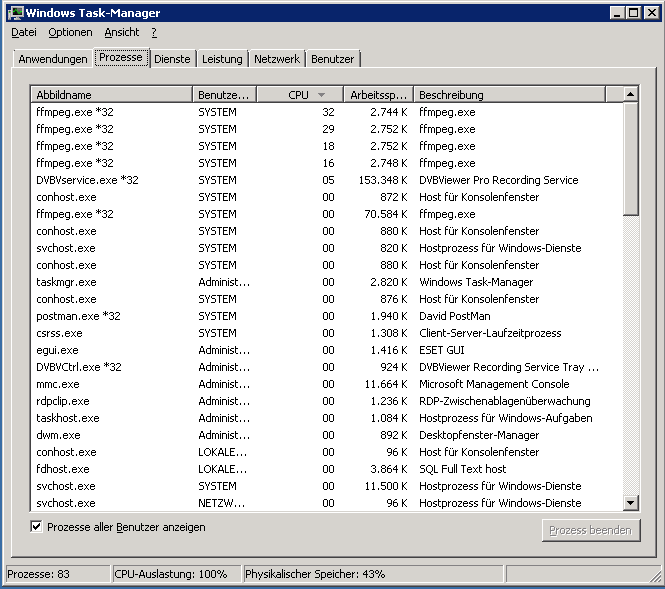
Task: Toggle 'Prozesse aller Benutzer anzeigen' checkbox
Action: pyautogui.click(x=37, y=527)
